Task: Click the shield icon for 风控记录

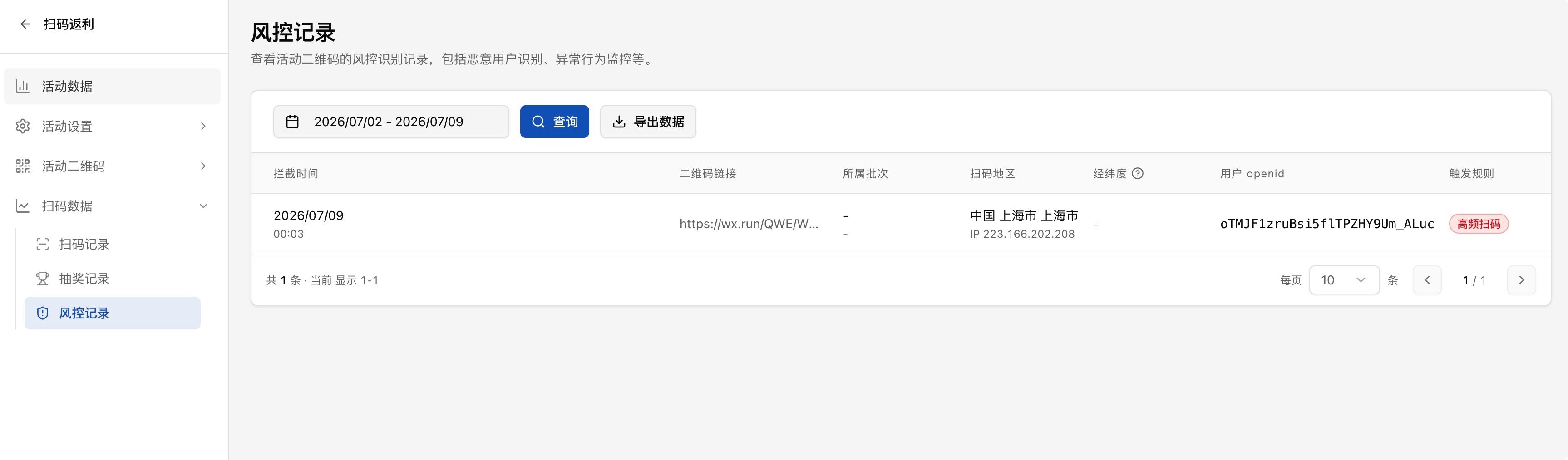Action: click(43, 313)
